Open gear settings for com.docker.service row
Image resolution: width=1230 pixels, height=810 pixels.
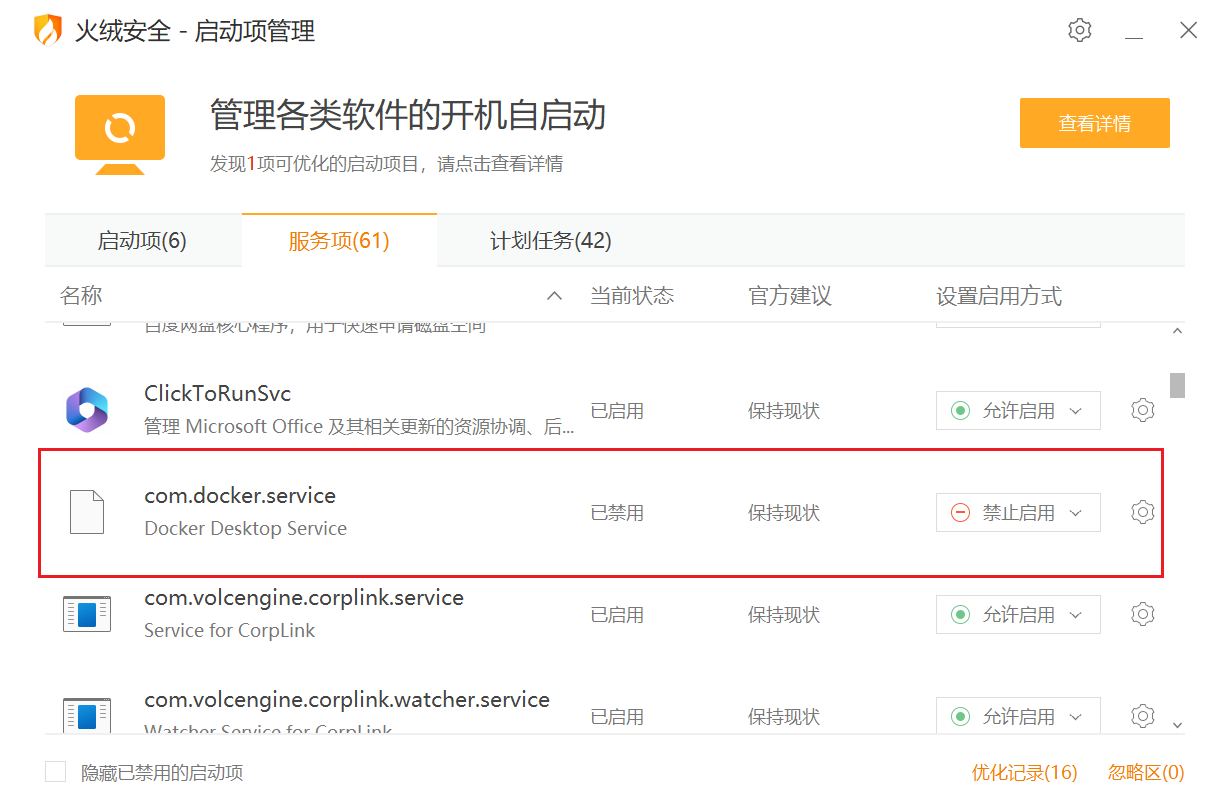1143,512
